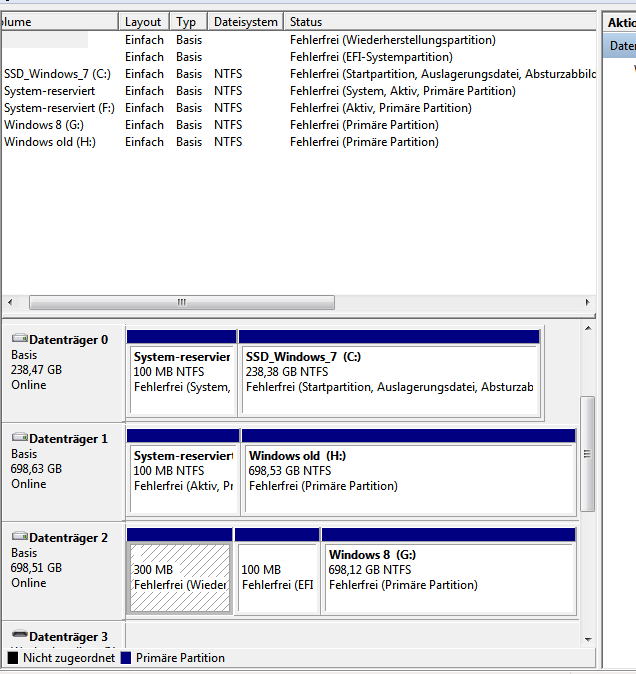Select System-reserviert partition on Datenträger 1
This screenshot has width=636, height=674.
(183, 472)
